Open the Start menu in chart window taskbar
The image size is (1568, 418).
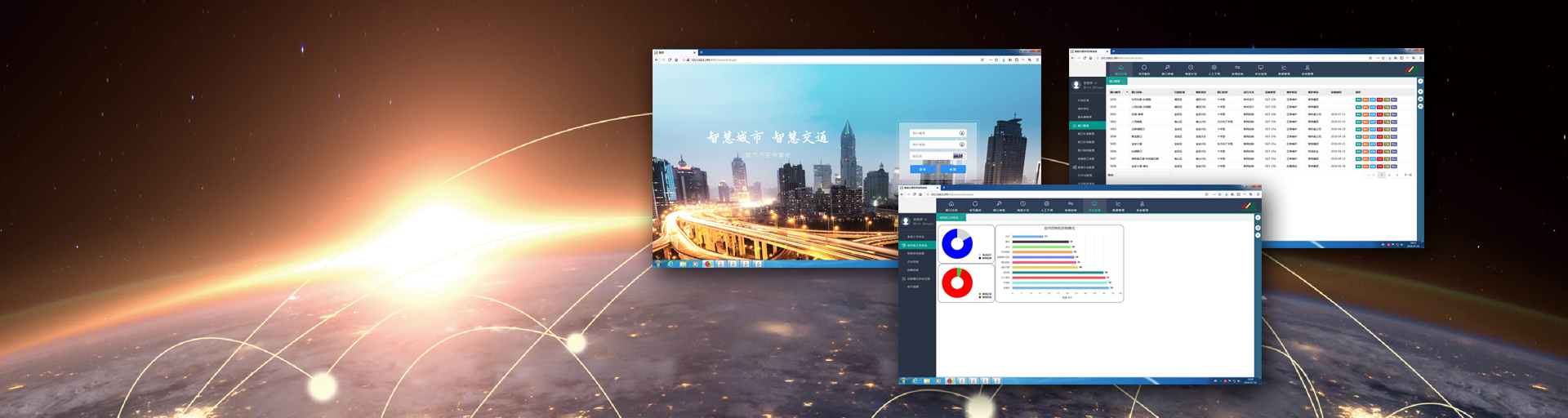pos(903,380)
